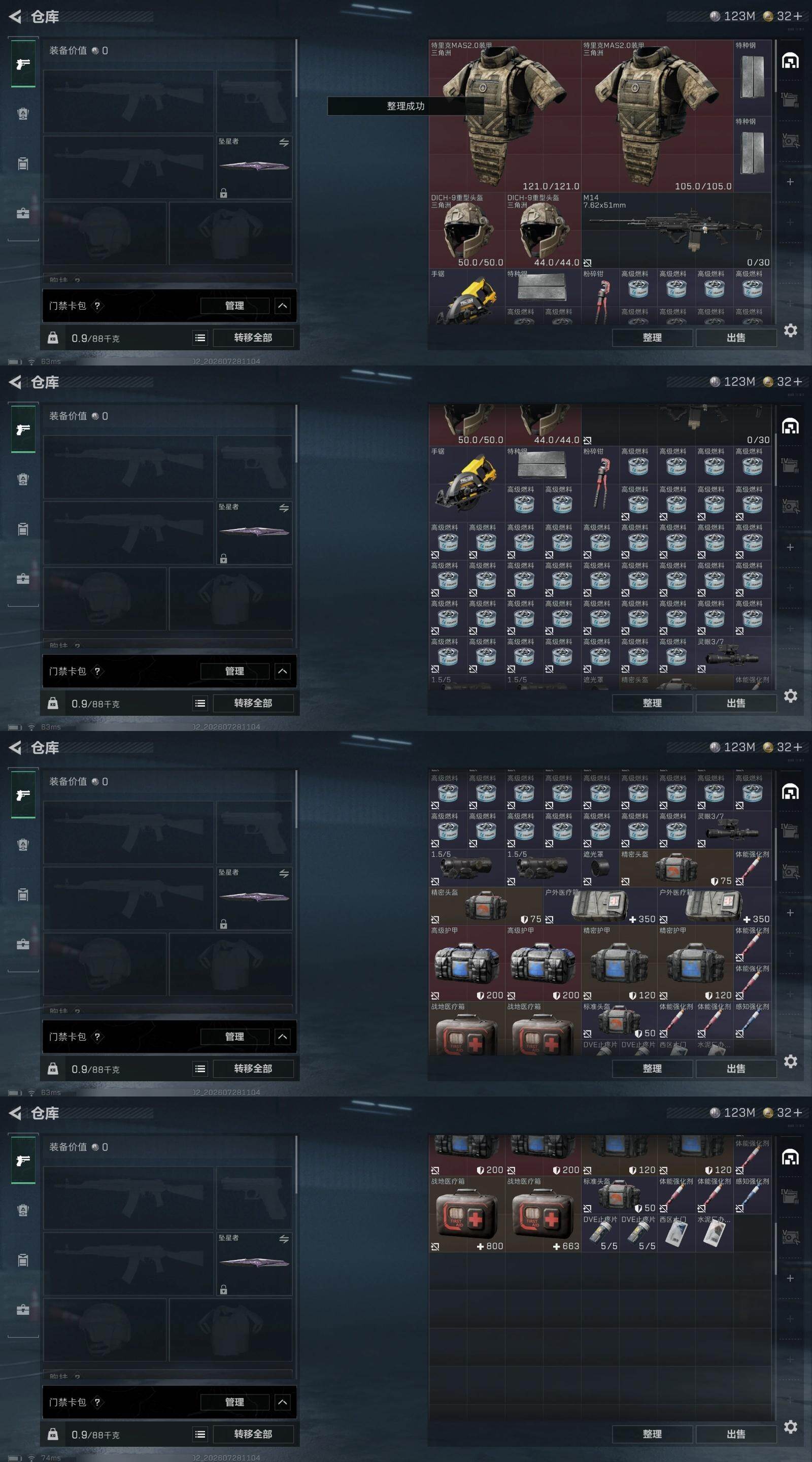Tap the back arrow on the 74ms screen
Screen dimensions: 812x1462
pyautogui.click(x=15, y=1113)
